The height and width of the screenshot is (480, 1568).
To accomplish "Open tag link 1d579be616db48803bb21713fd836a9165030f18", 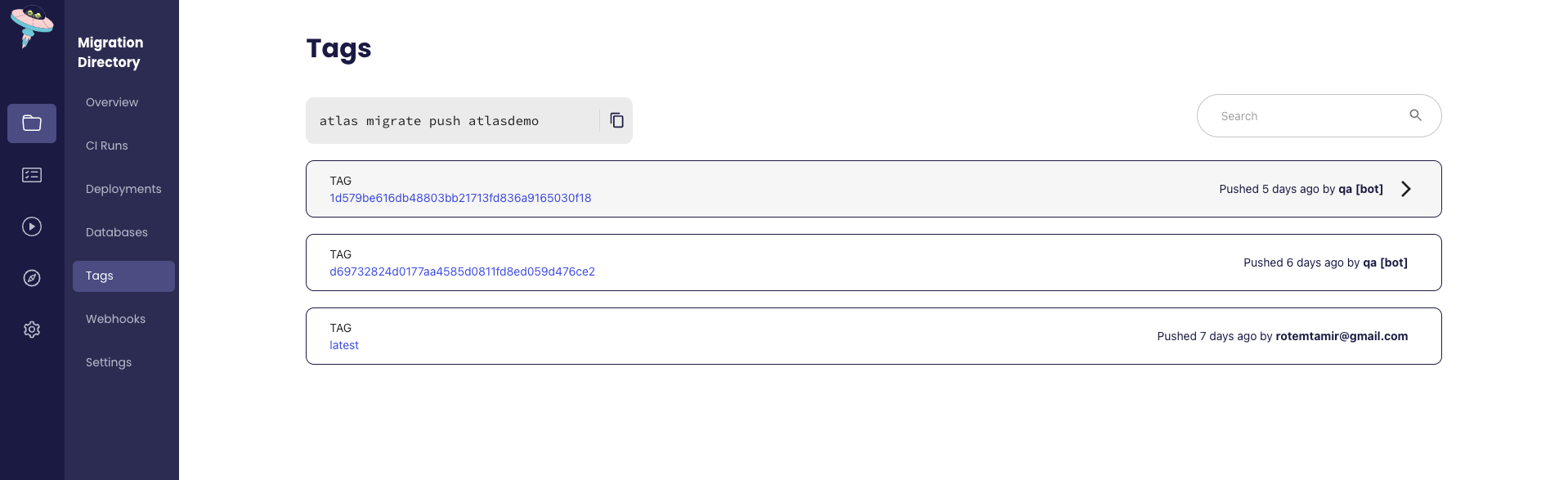I will click(459, 197).
